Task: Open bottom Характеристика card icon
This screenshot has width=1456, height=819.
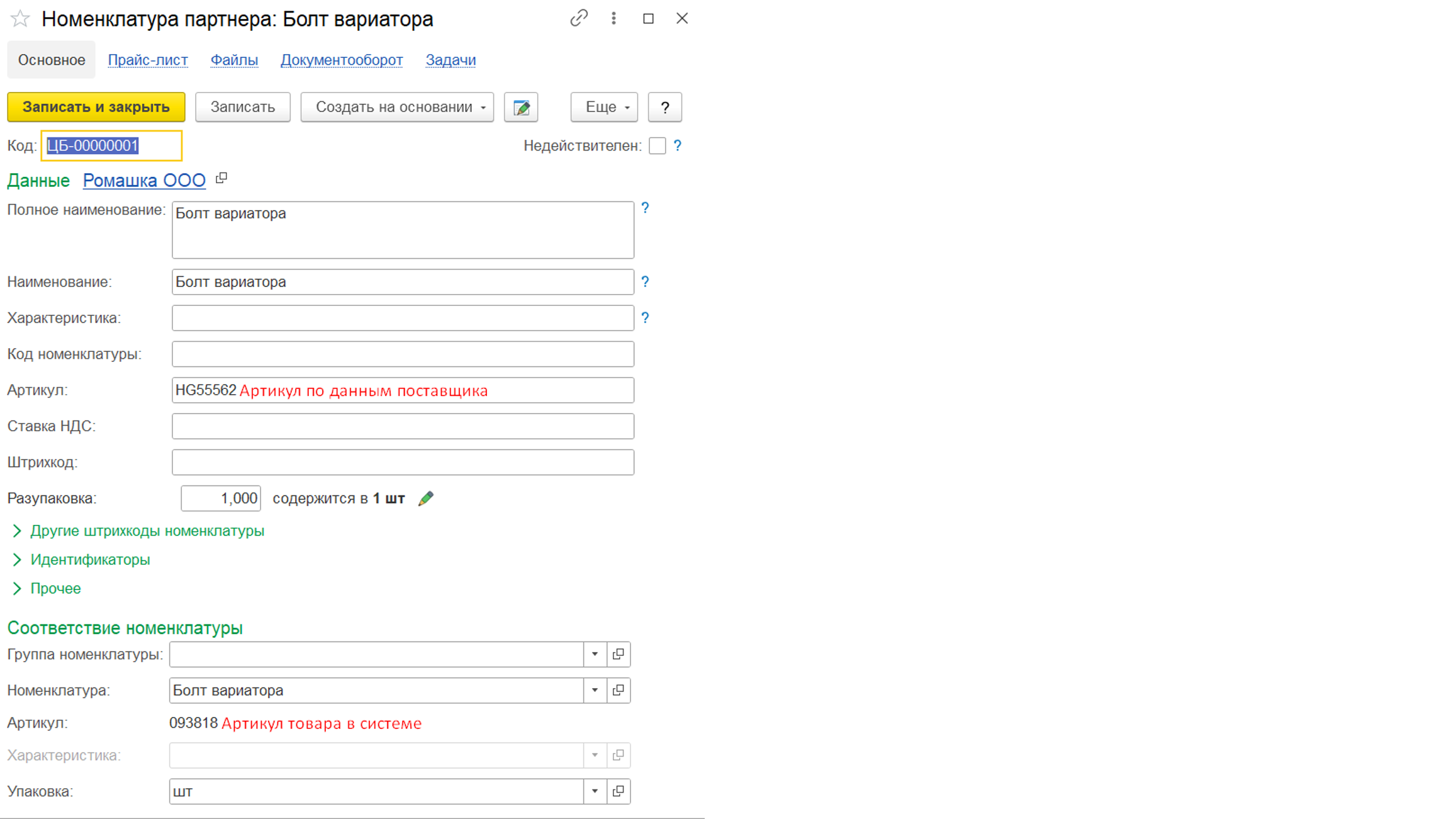Action: point(619,755)
